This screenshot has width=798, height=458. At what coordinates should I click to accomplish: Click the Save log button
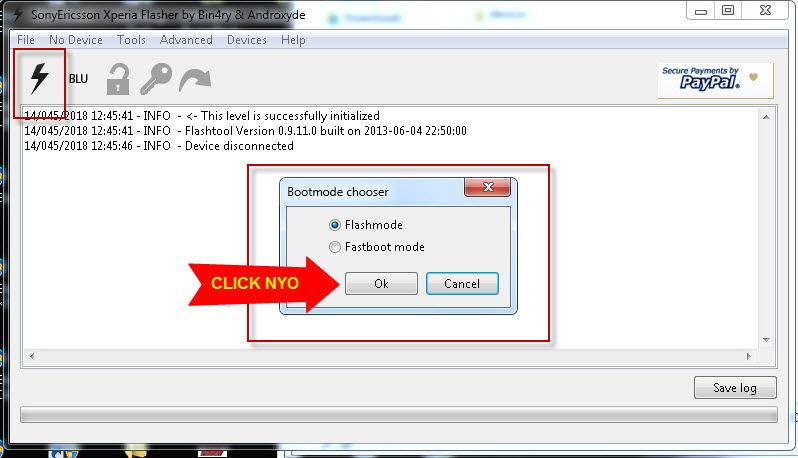[x=735, y=388]
